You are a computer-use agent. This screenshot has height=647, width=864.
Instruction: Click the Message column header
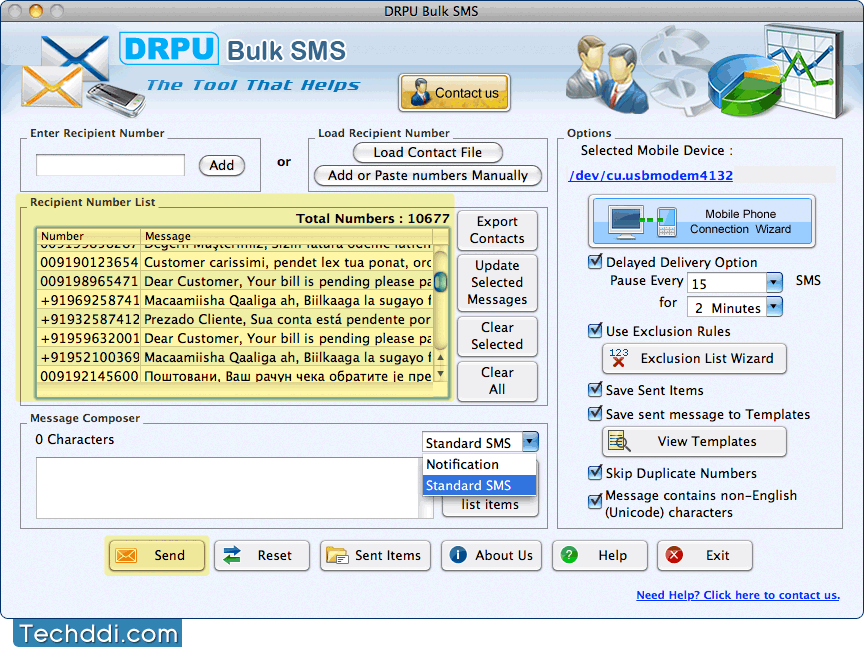(287, 236)
